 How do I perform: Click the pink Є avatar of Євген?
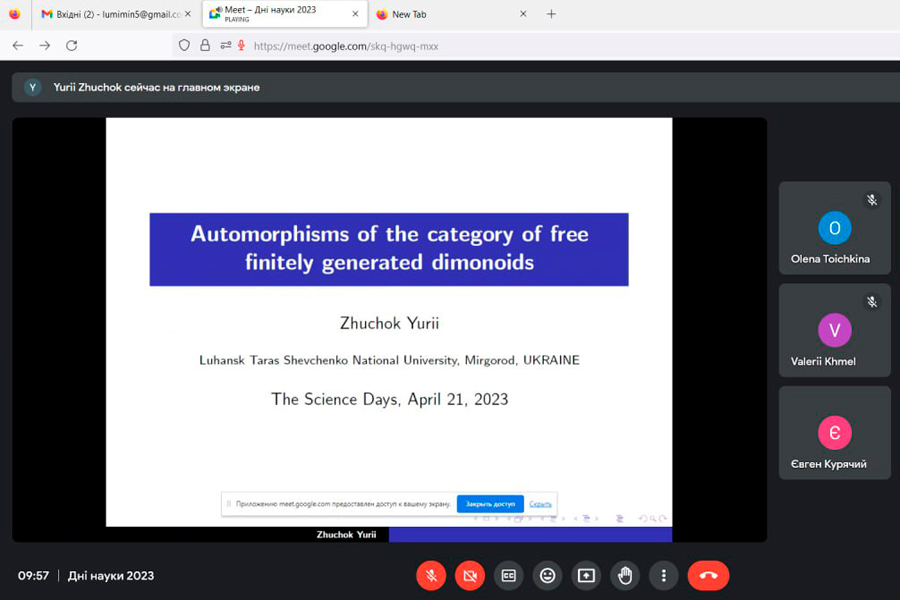(835, 432)
